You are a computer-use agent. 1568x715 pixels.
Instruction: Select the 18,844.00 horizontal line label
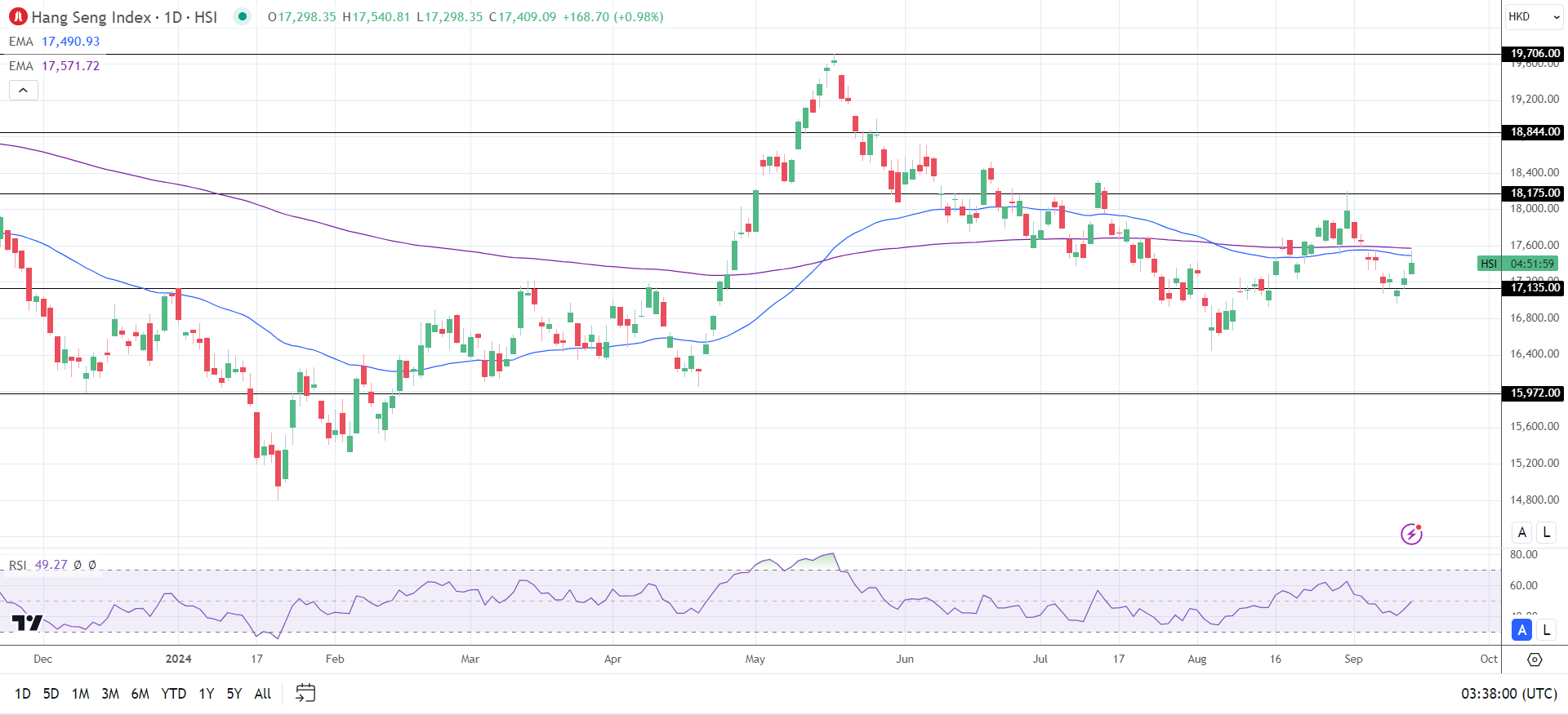click(1533, 132)
